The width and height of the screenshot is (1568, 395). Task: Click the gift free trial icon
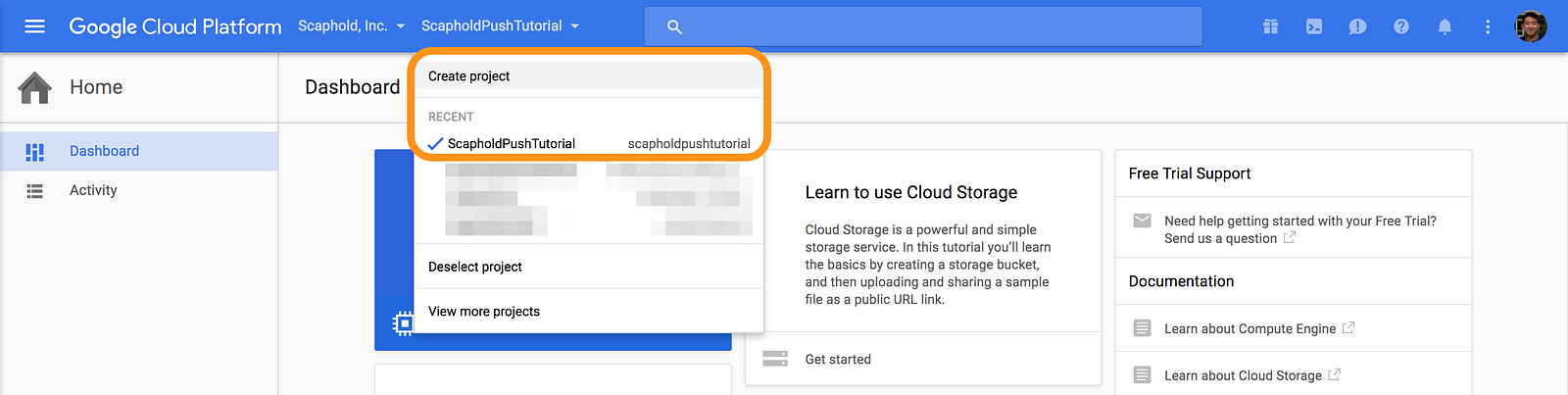[1270, 26]
